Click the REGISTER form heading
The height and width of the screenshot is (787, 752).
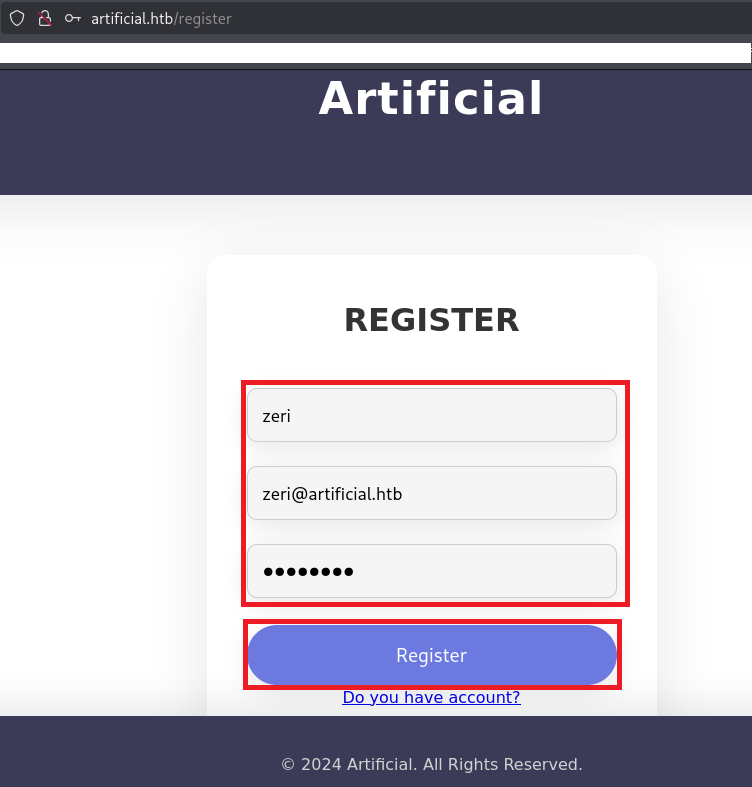(x=431, y=320)
